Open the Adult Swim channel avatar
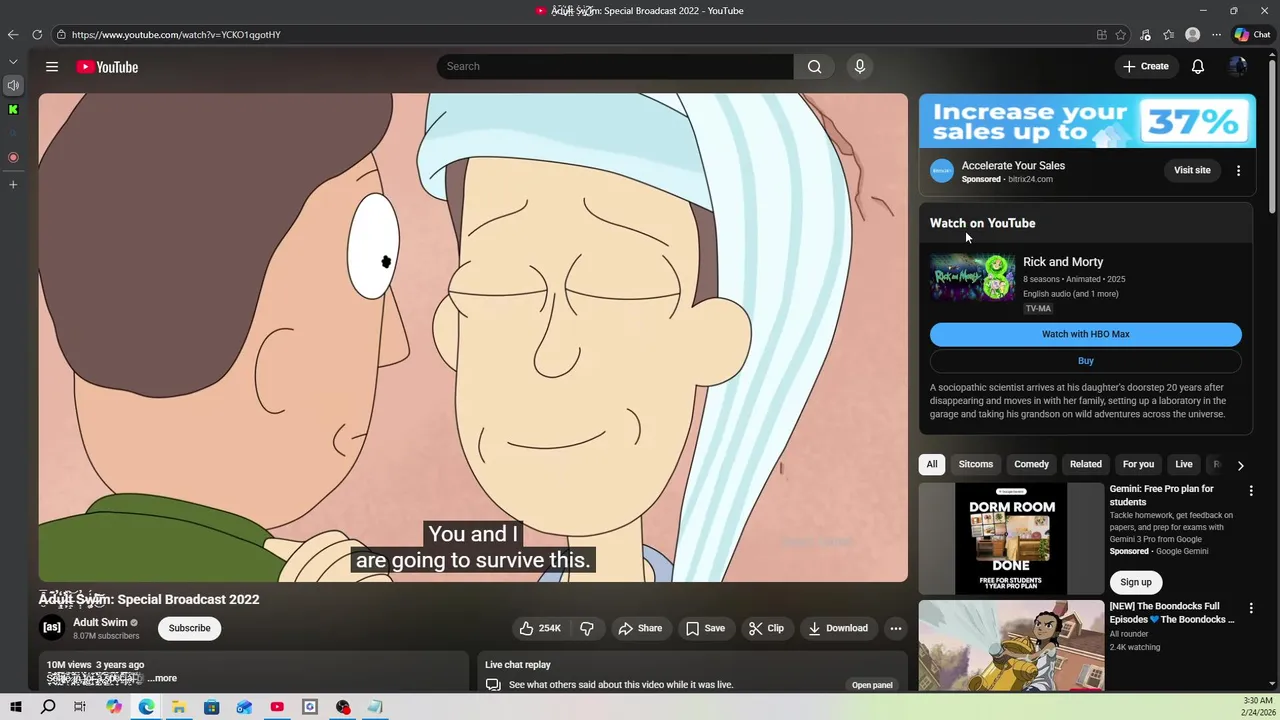The width and height of the screenshot is (1280, 720). (52, 628)
